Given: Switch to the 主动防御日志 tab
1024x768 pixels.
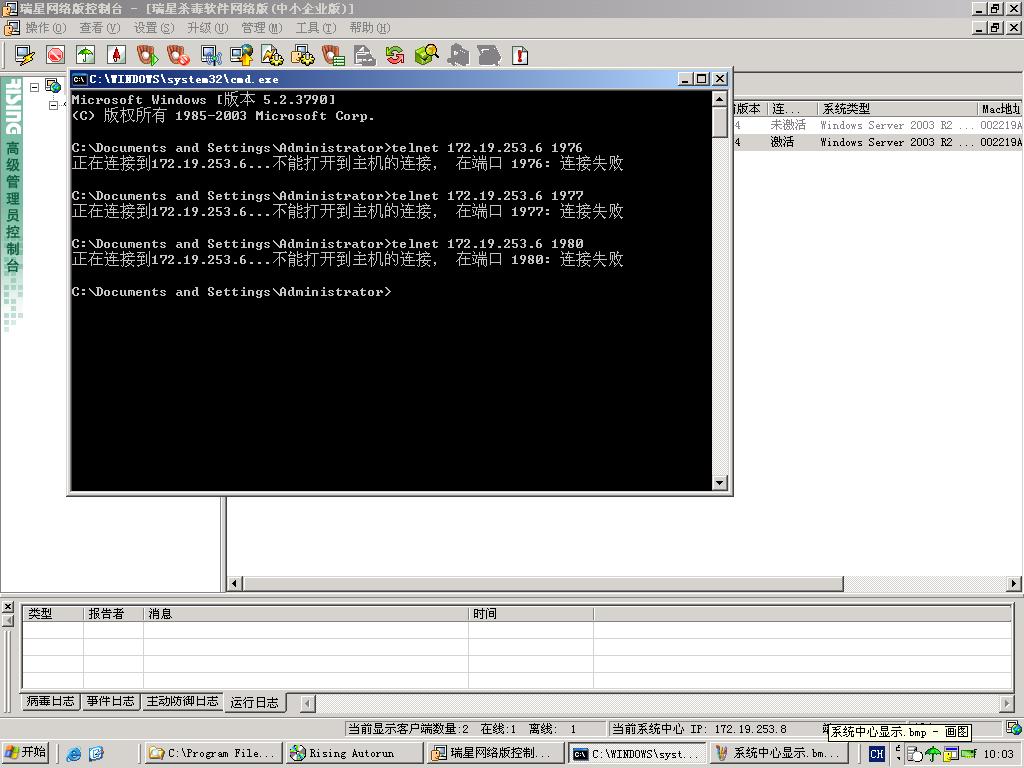Looking at the screenshot, I should pyautogui.click(x=182, y=701).
